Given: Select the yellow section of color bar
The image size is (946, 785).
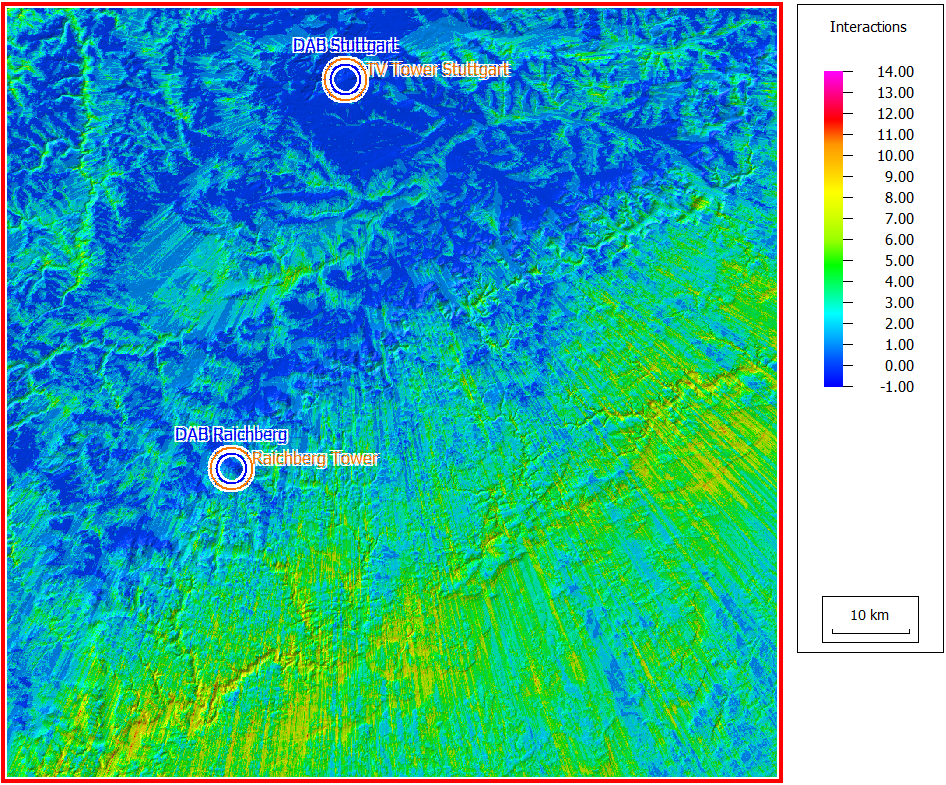Looking at the screenshot, I should 834,198.
